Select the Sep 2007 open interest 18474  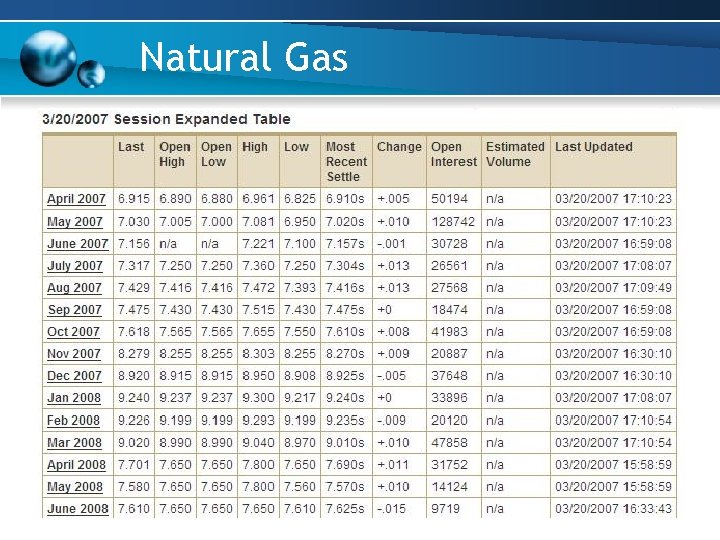[449, 309]
